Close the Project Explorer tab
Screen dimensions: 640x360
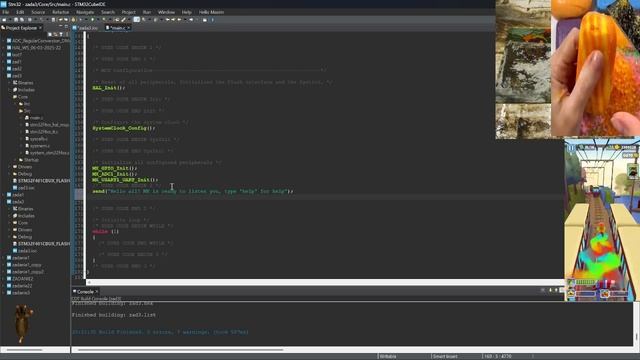pyautogui.click(x=40, y=28)
